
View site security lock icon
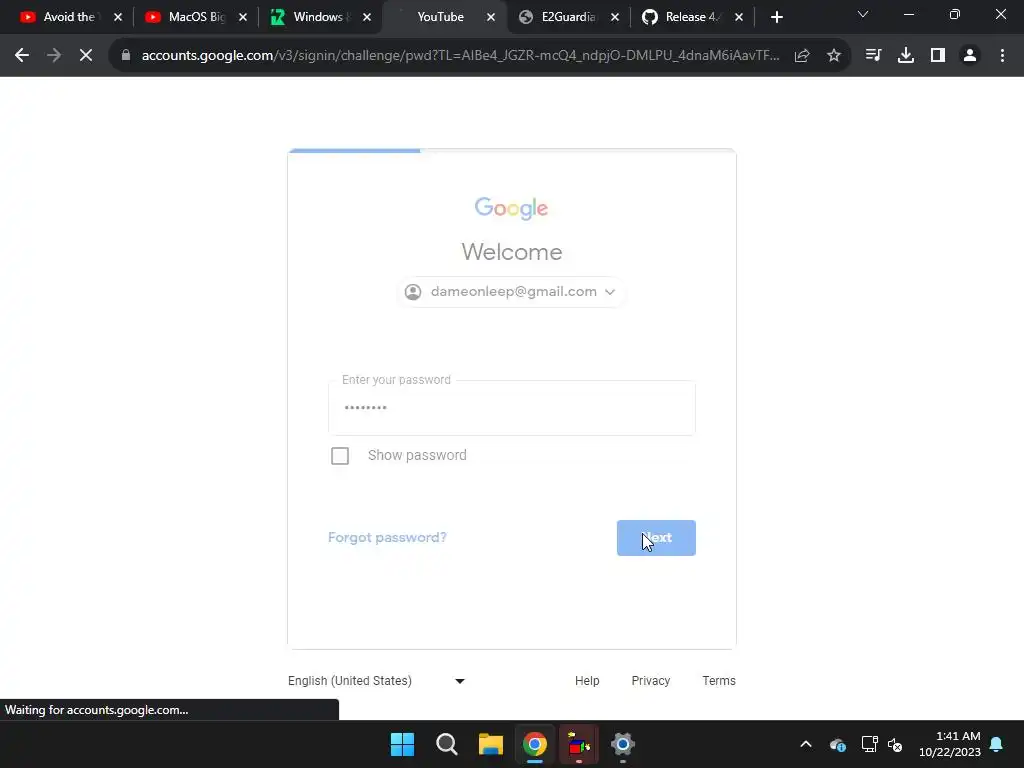point(126,56)
